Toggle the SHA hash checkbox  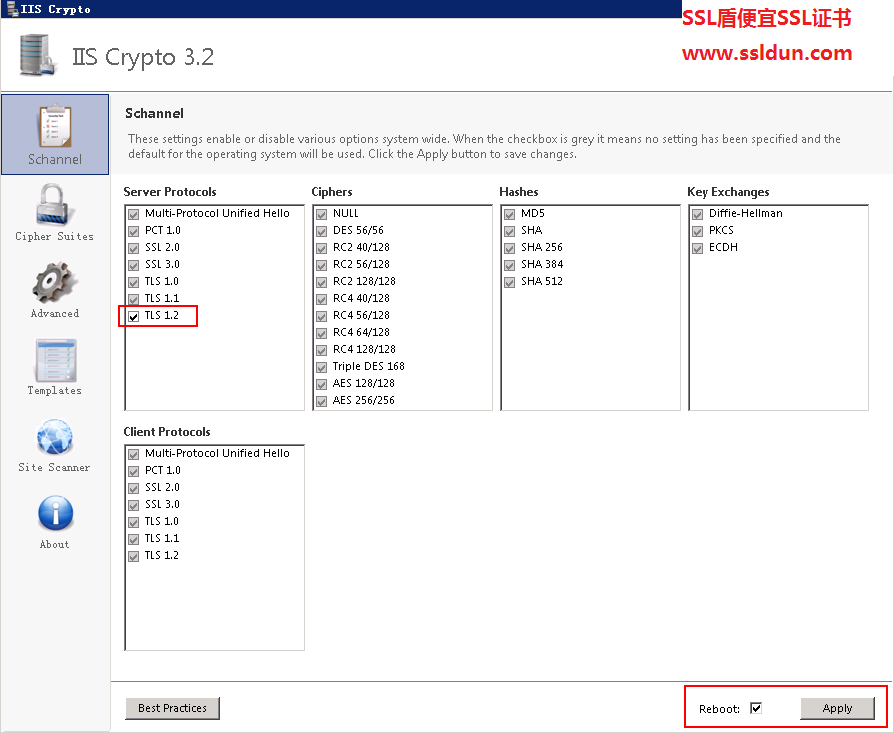coord(510,231)
